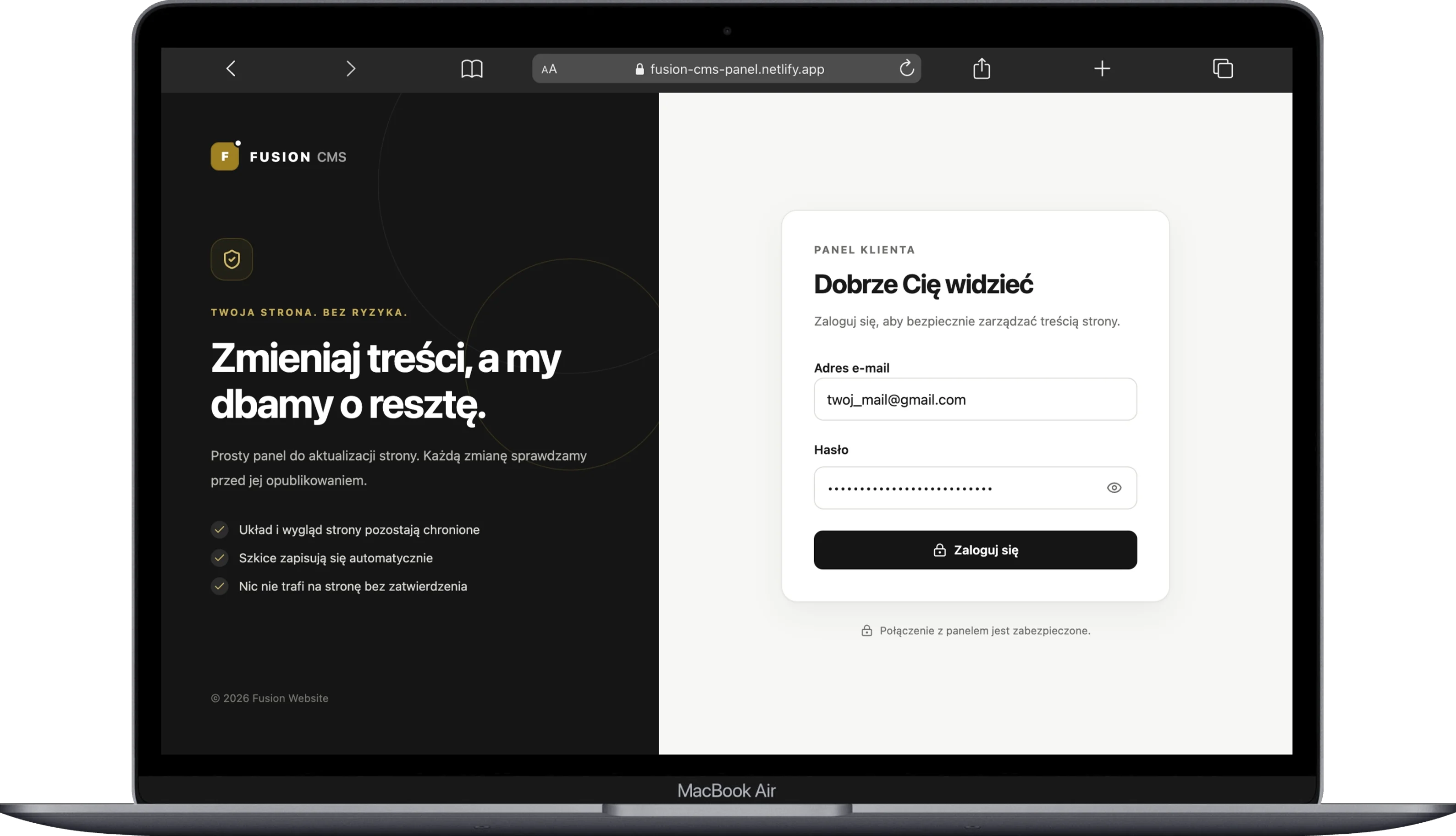This screenshot has width=1456, height=836.
Task: Click the yellow F logo icon
Action: click(x=225, y=156)
